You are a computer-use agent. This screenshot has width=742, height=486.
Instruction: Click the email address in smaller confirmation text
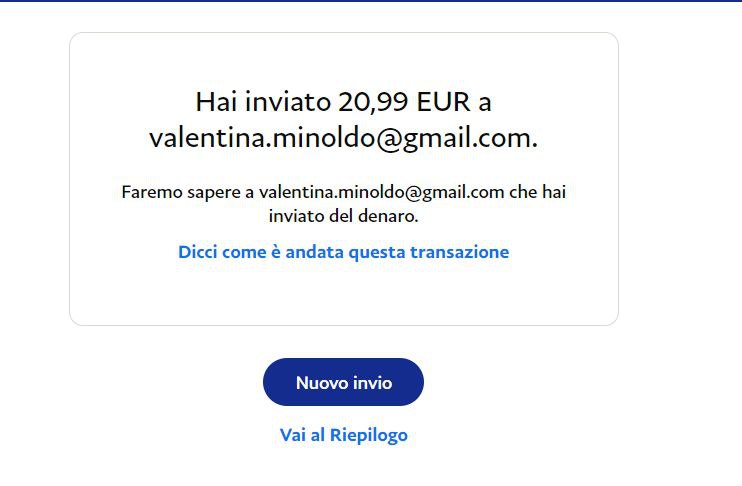pyautogui.click(x=381, y=193)
